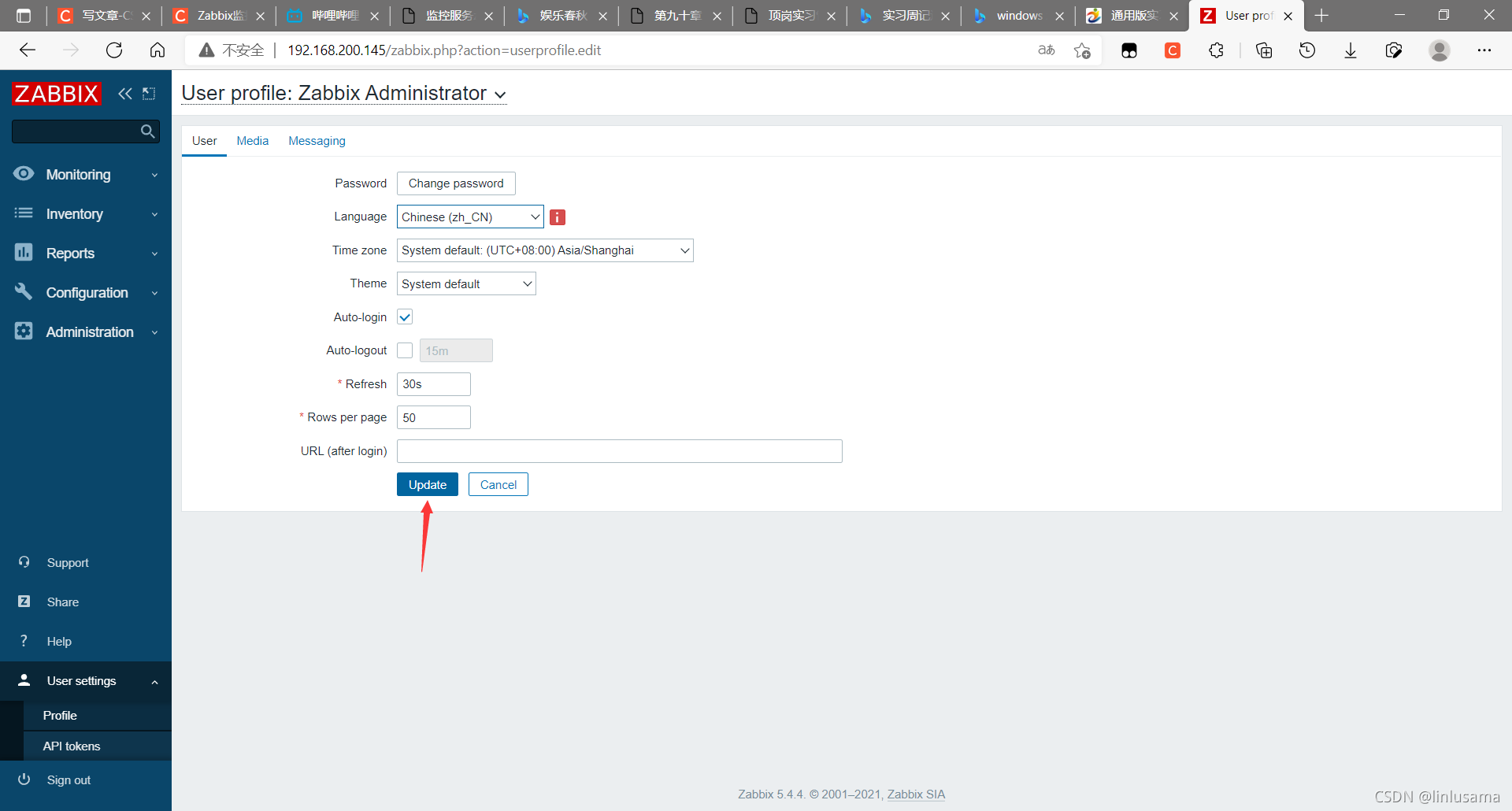Click the Reports chart icon
The image size is (1512, 811).
click(x=24, y=253)
